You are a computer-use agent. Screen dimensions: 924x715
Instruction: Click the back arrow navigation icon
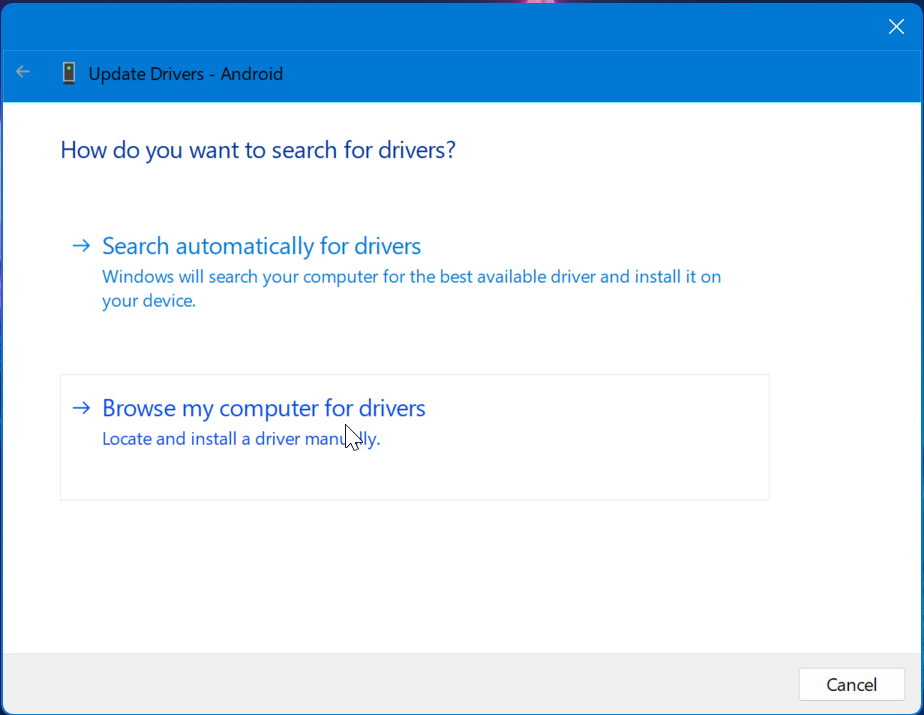tap(22, 72)
